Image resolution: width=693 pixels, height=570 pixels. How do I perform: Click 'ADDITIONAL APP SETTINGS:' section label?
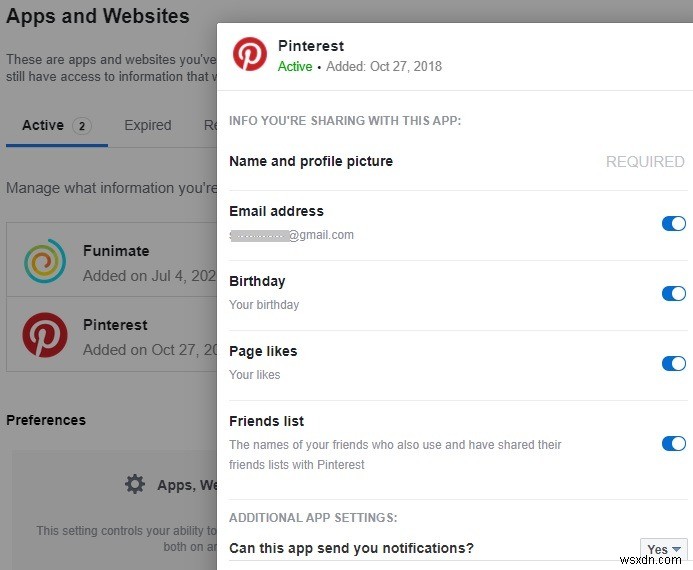click(x=313, y=517)
